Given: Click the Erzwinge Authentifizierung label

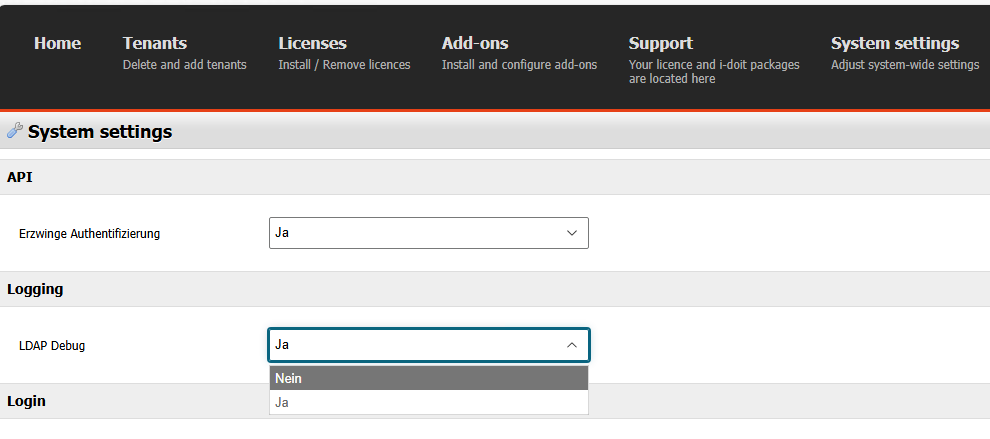Looking at the screenshot, I should tap(89, 234).
